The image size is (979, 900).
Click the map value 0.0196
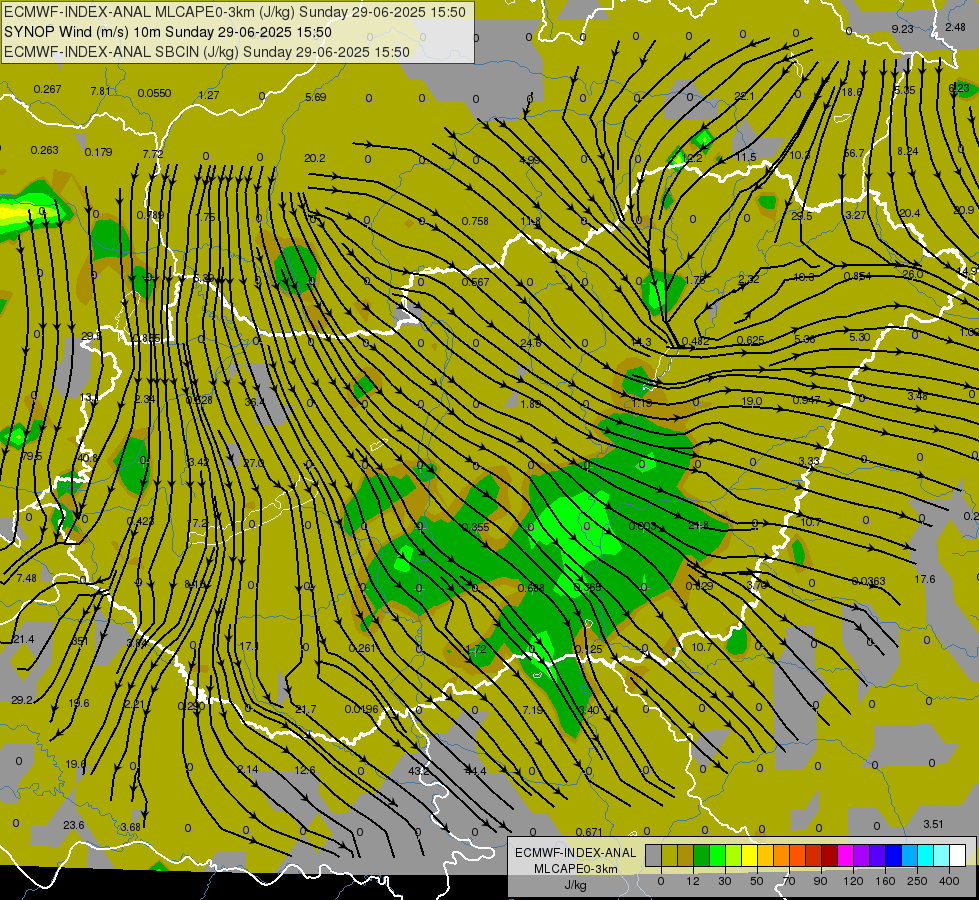click(x=362, y=709)
